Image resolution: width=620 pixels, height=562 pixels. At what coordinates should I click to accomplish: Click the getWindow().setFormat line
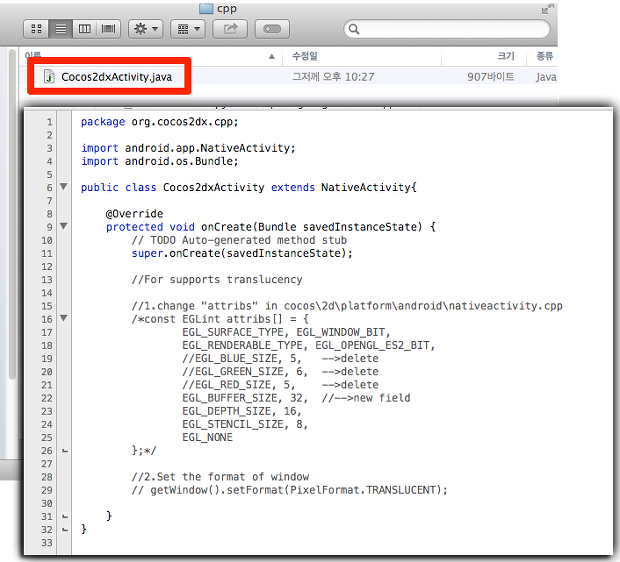pyautogui.click(x=289, y=490)
